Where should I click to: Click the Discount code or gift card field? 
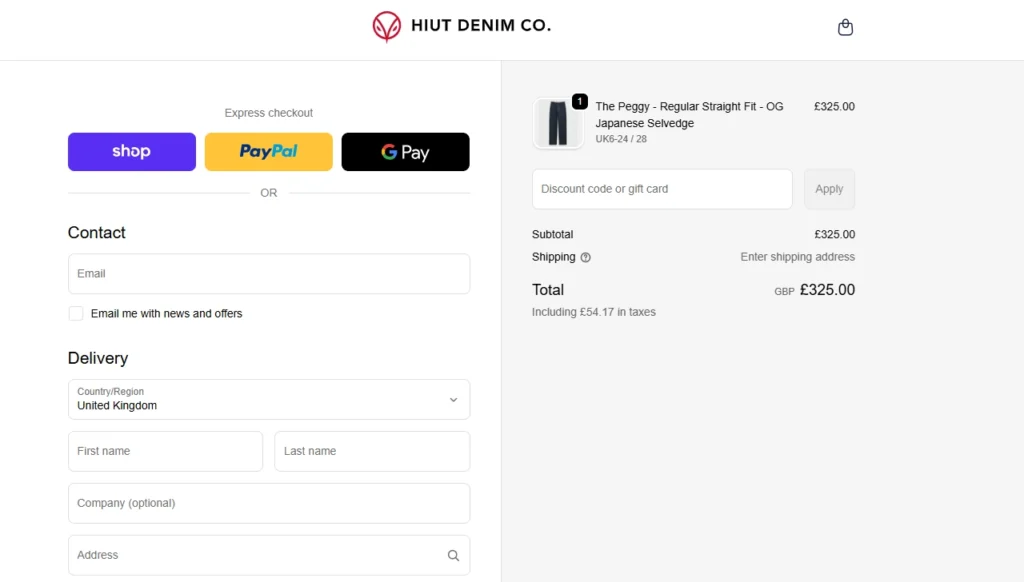(x=661, y=189)
